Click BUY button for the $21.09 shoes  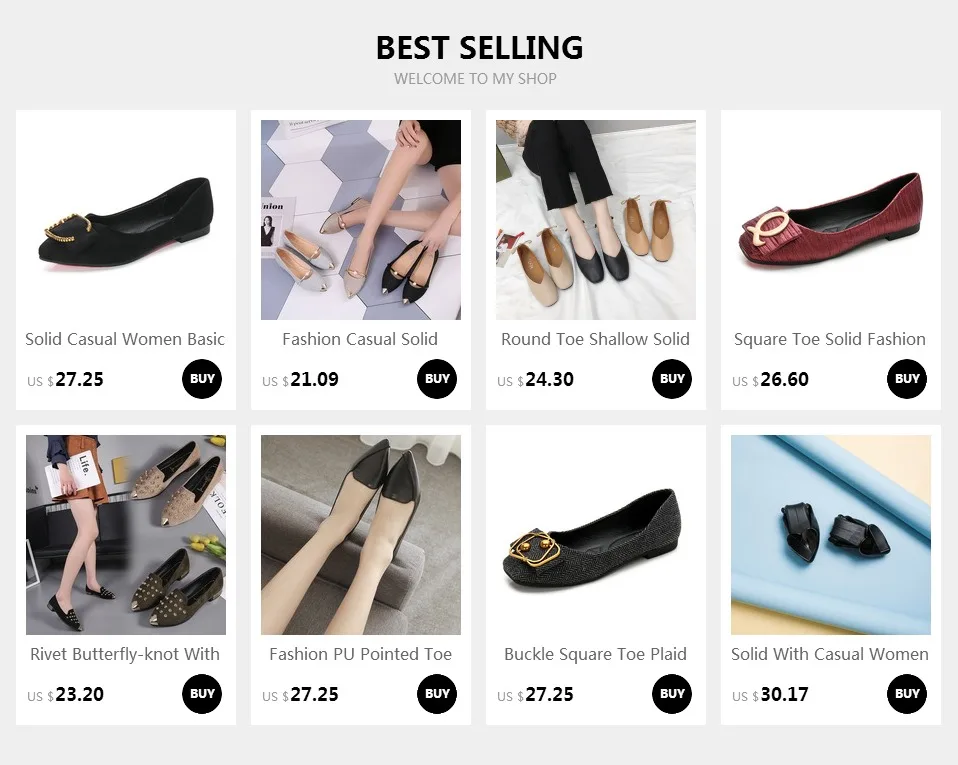point(437,379)
